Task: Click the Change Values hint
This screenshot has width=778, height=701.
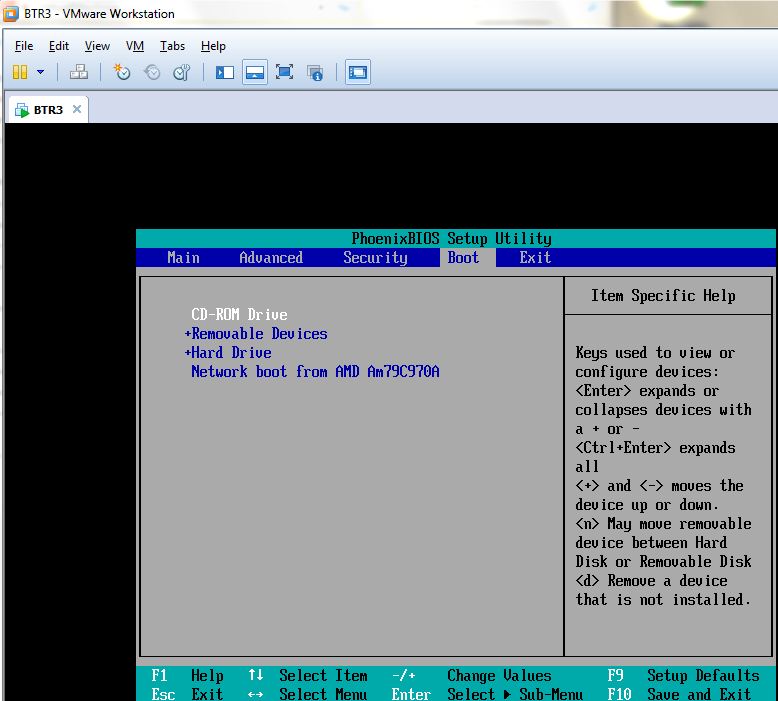Action: coord(471,675)
